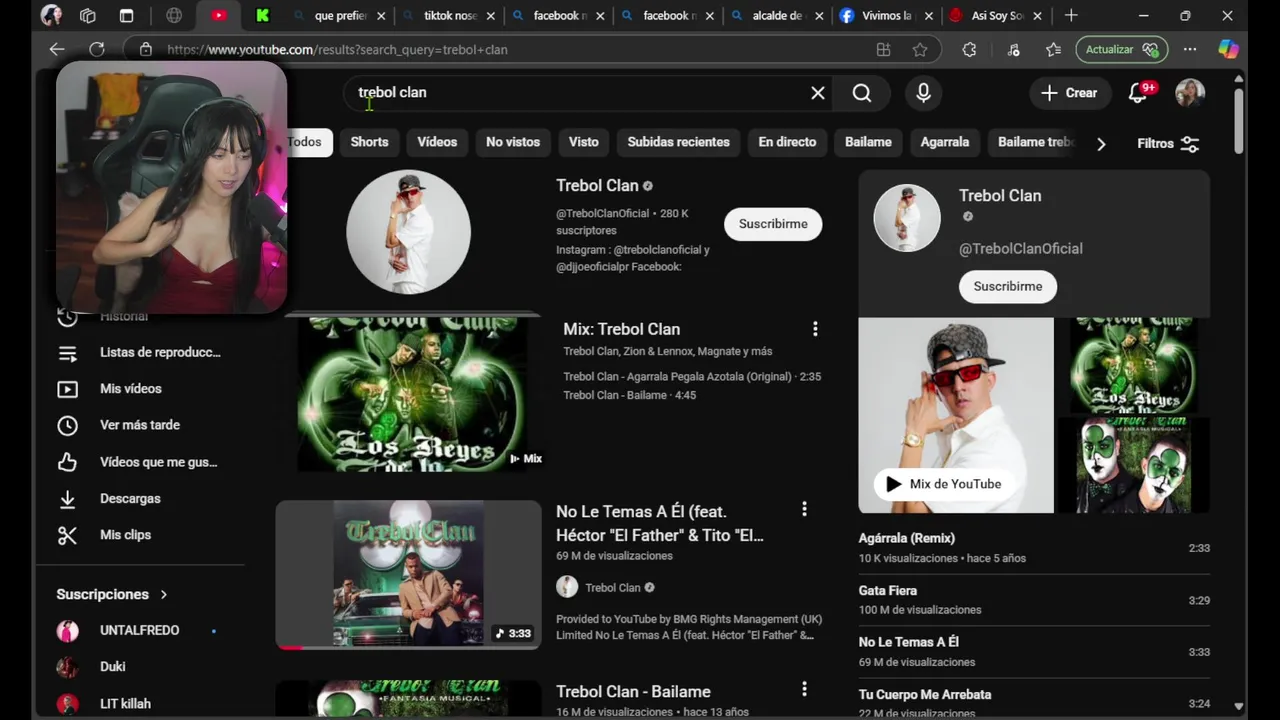Viewport: 1280px width, 720px height.
Task: View site information lock icon
Action: click(146, 49)
